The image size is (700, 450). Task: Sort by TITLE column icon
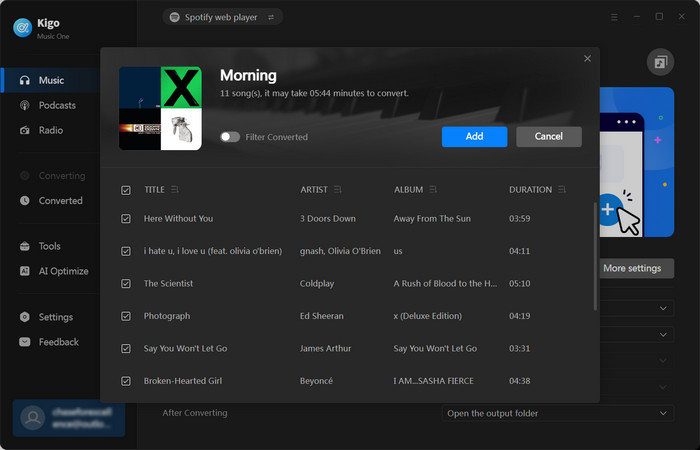tap(175, 190)
